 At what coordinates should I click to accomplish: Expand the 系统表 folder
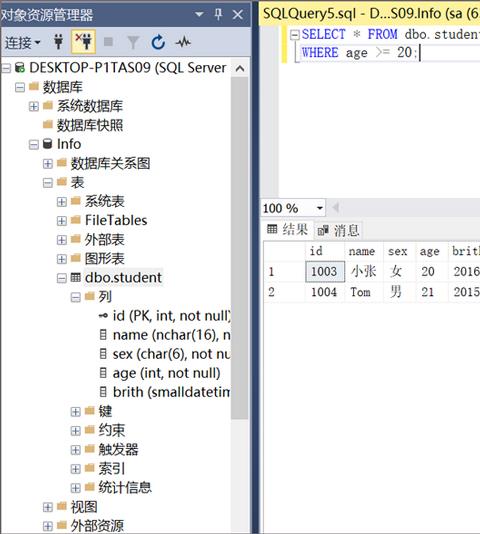coord(62,202)
